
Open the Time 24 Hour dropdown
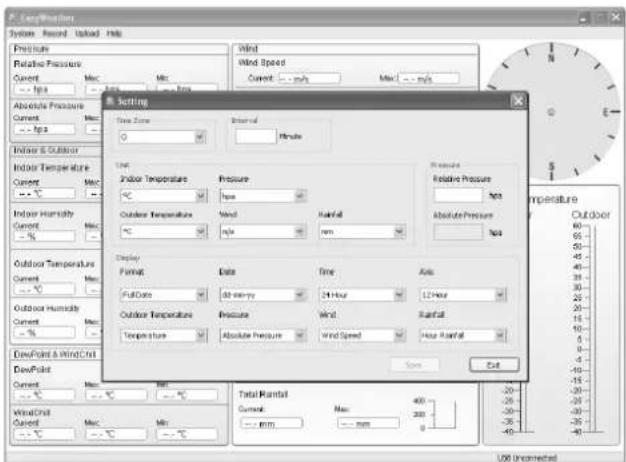coord(363,295)
